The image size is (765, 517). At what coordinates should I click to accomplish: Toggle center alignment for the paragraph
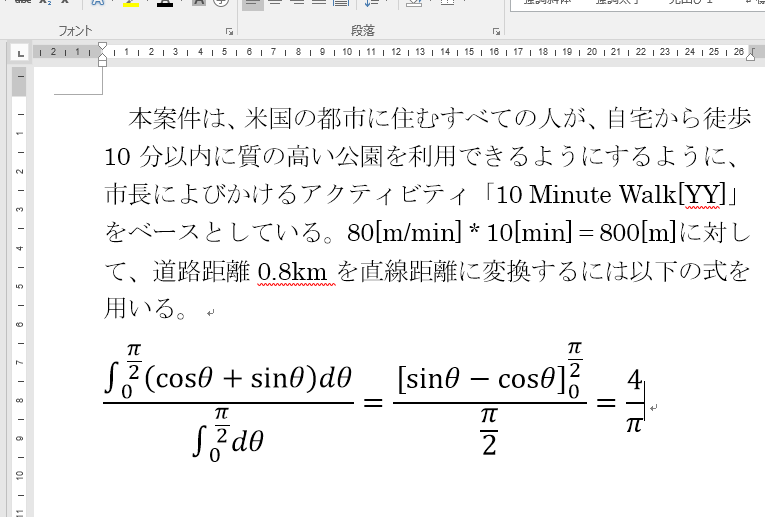(x=275, y=3)
